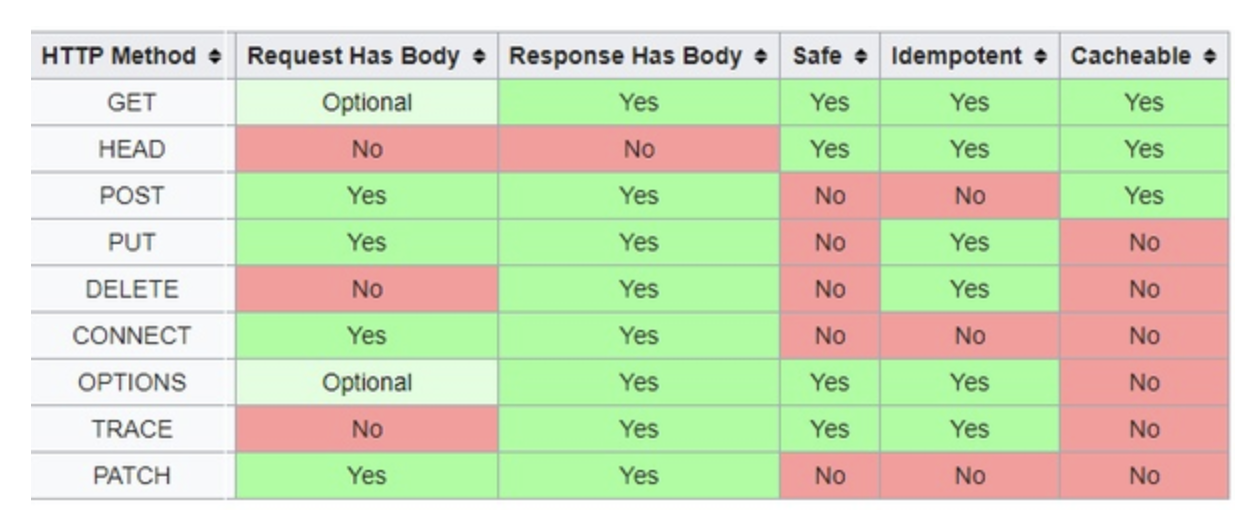Select the PATCH method cell
The width and height of the screenshot is (1260, 520).
click(x=132, y=476)
